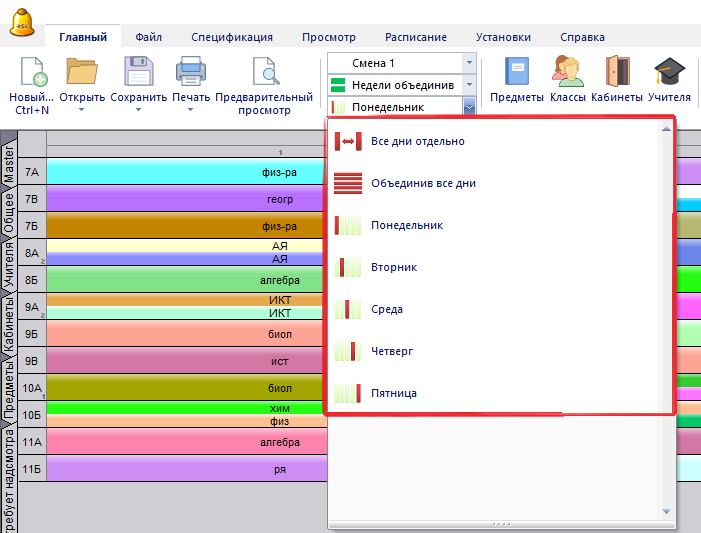Click the Печать printer icon

tap(190, 74)
